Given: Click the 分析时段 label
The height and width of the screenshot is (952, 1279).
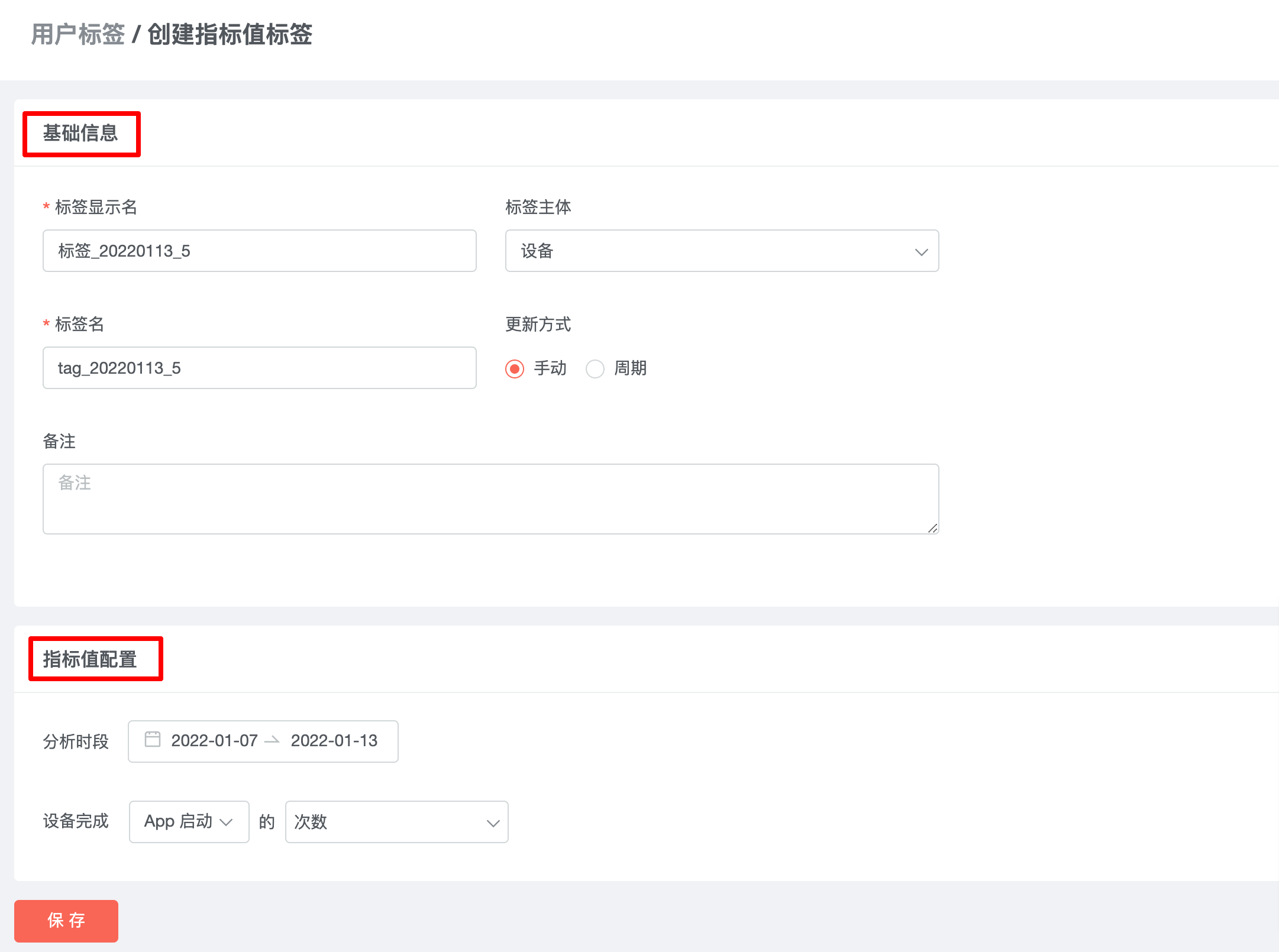Looking at the screenshot, I should tap(76, 741).
